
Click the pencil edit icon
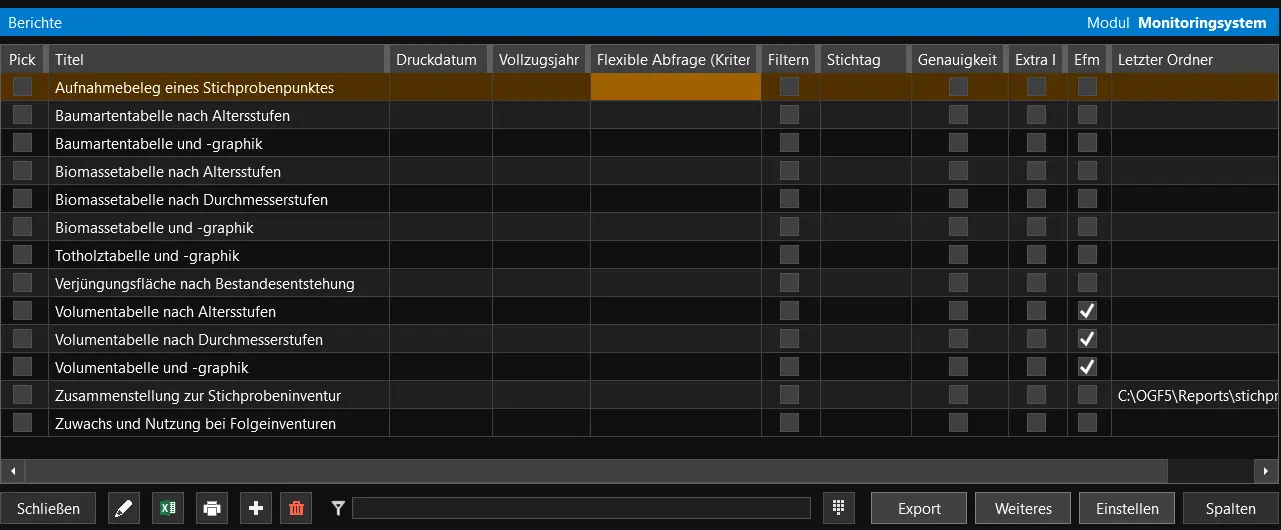(x=124, y=509)
